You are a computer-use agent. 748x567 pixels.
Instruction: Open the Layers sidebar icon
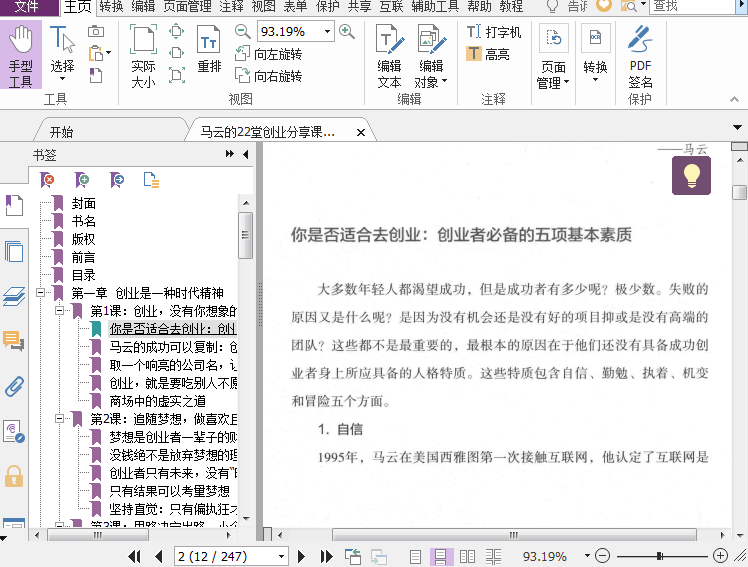[14, 296]
